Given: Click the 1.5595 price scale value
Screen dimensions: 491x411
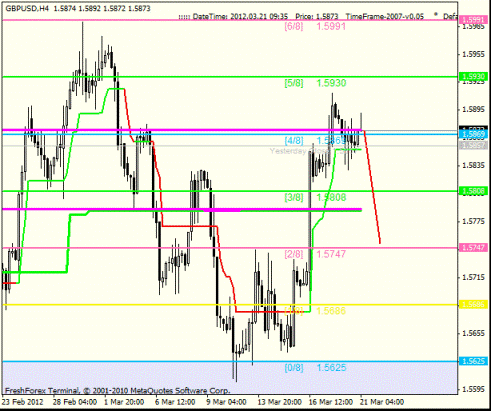Looking at the screenshot, I should [474, 389].
